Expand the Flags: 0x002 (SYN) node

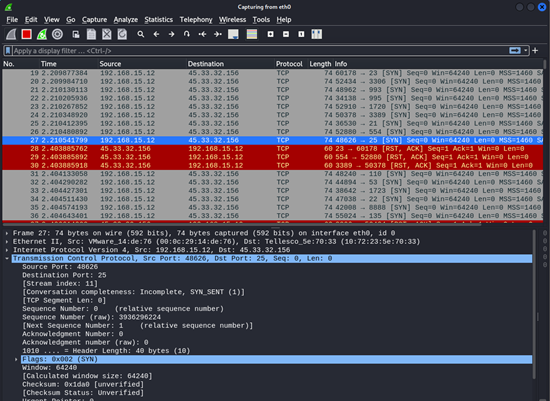(x=16, y=359)
